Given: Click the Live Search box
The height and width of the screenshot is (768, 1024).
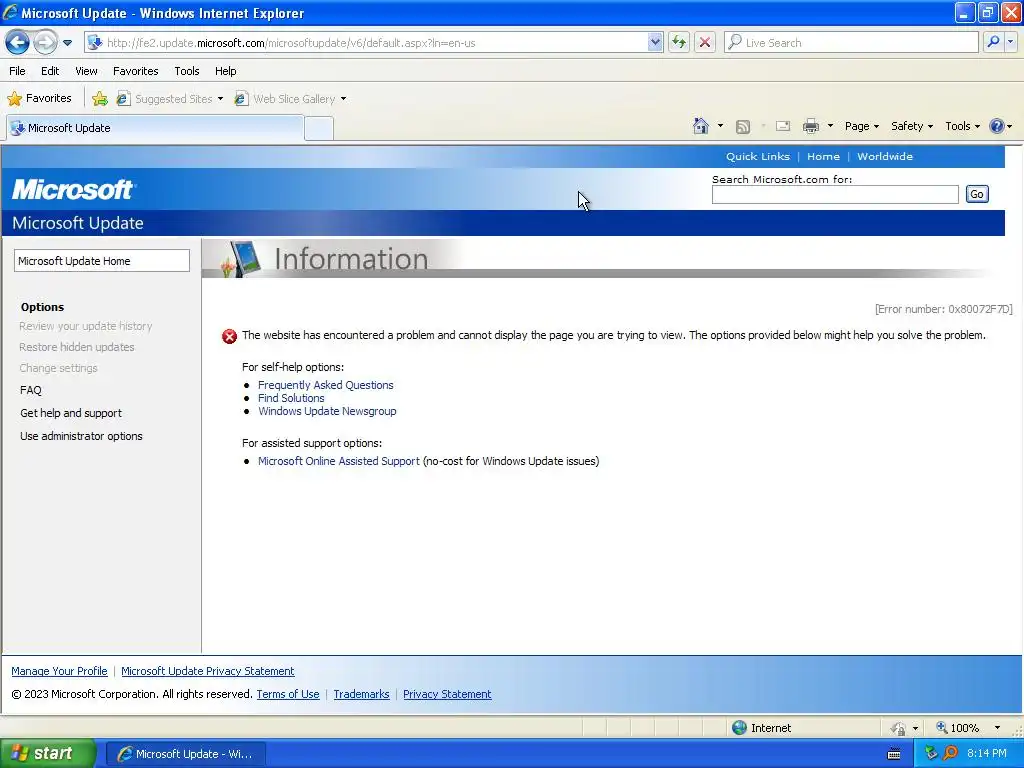Looking at the screenshot, I should 852,43.
